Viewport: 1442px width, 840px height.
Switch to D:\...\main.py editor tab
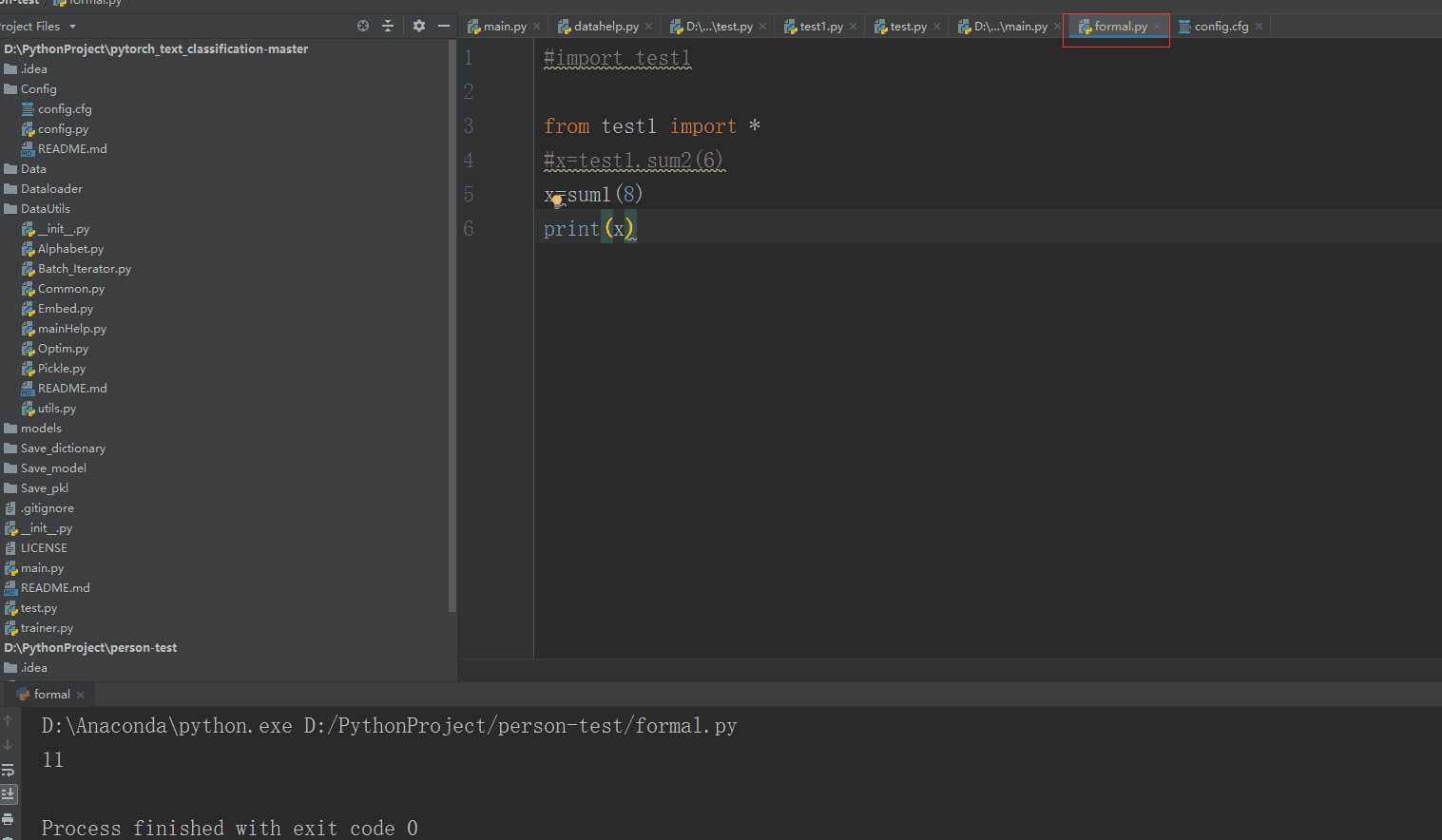(x=1010, y=27)
